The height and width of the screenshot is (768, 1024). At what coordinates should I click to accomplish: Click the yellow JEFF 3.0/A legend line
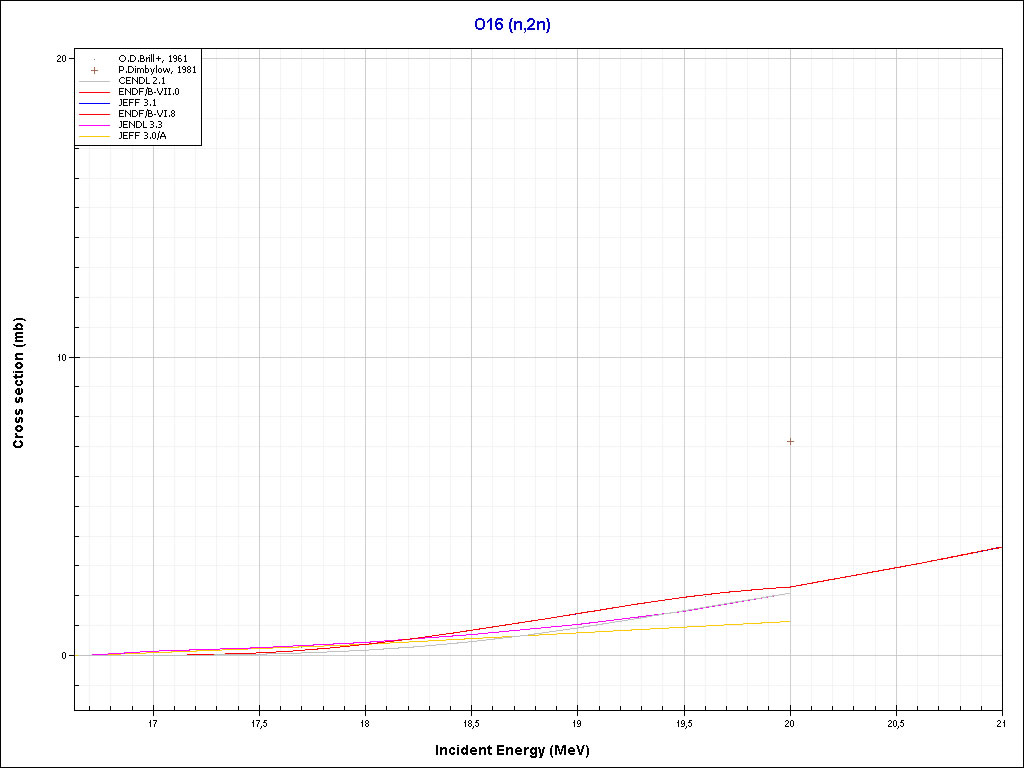(x=94, y=136)
